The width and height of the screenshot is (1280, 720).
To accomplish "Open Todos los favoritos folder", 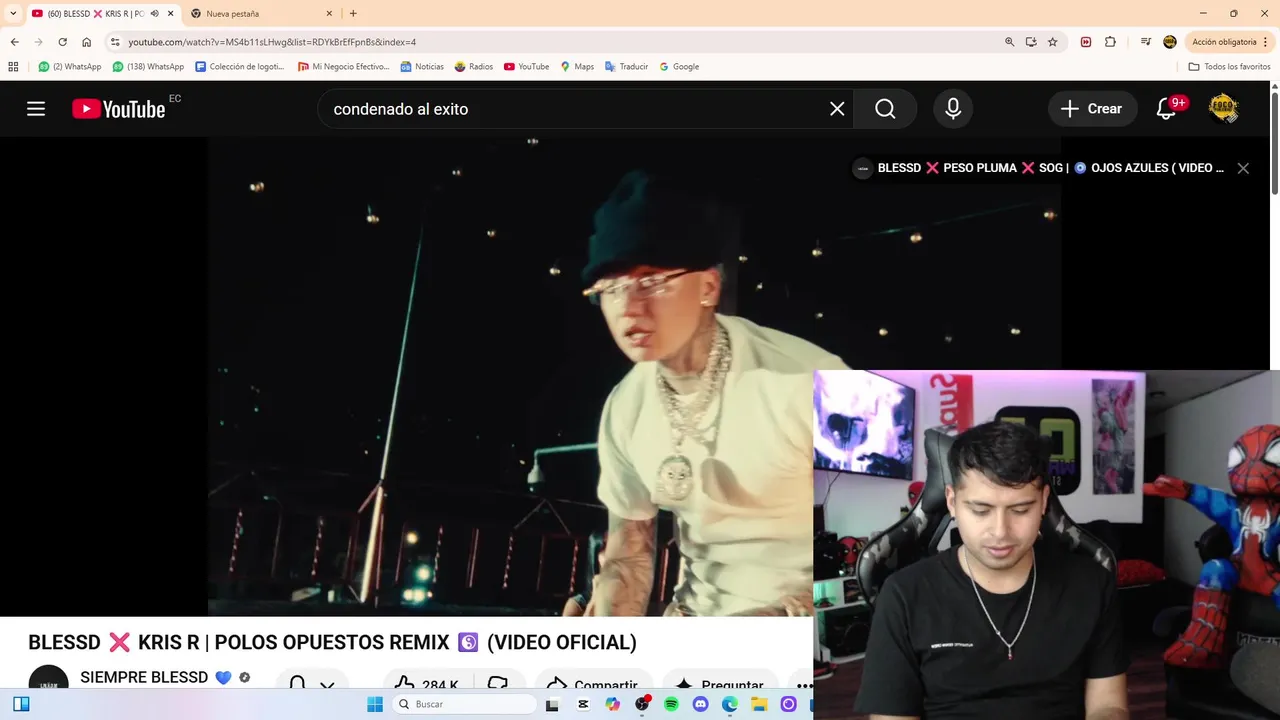I will [1229, 66].
